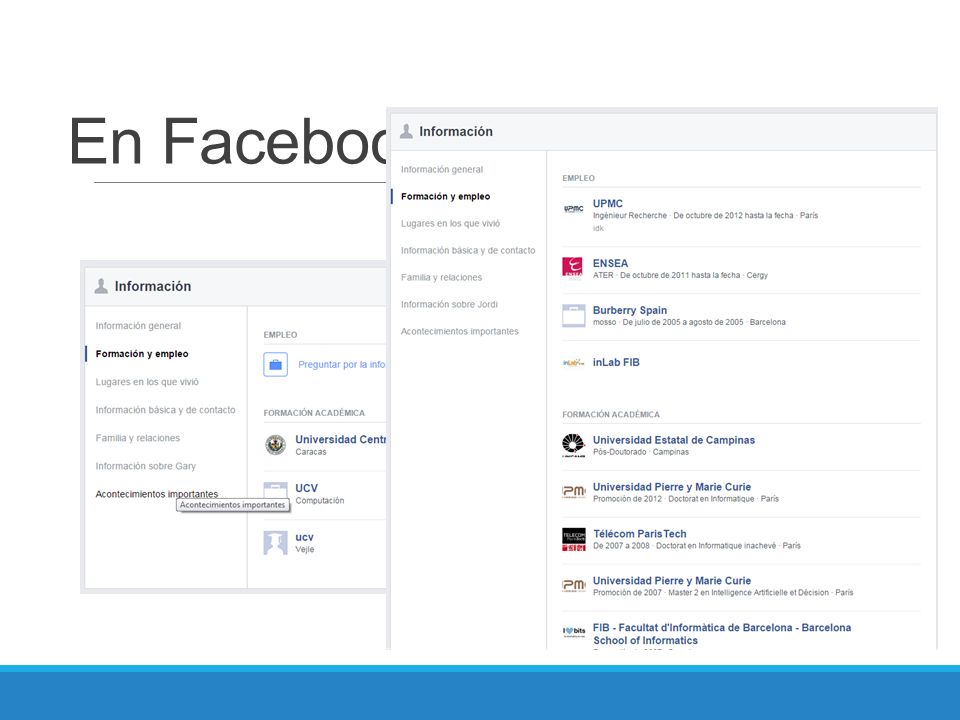Open Universidad Pierre y Marie Curie 2012 entry
The width and height of the screenshot is (960, 720).
coord(672,487)
